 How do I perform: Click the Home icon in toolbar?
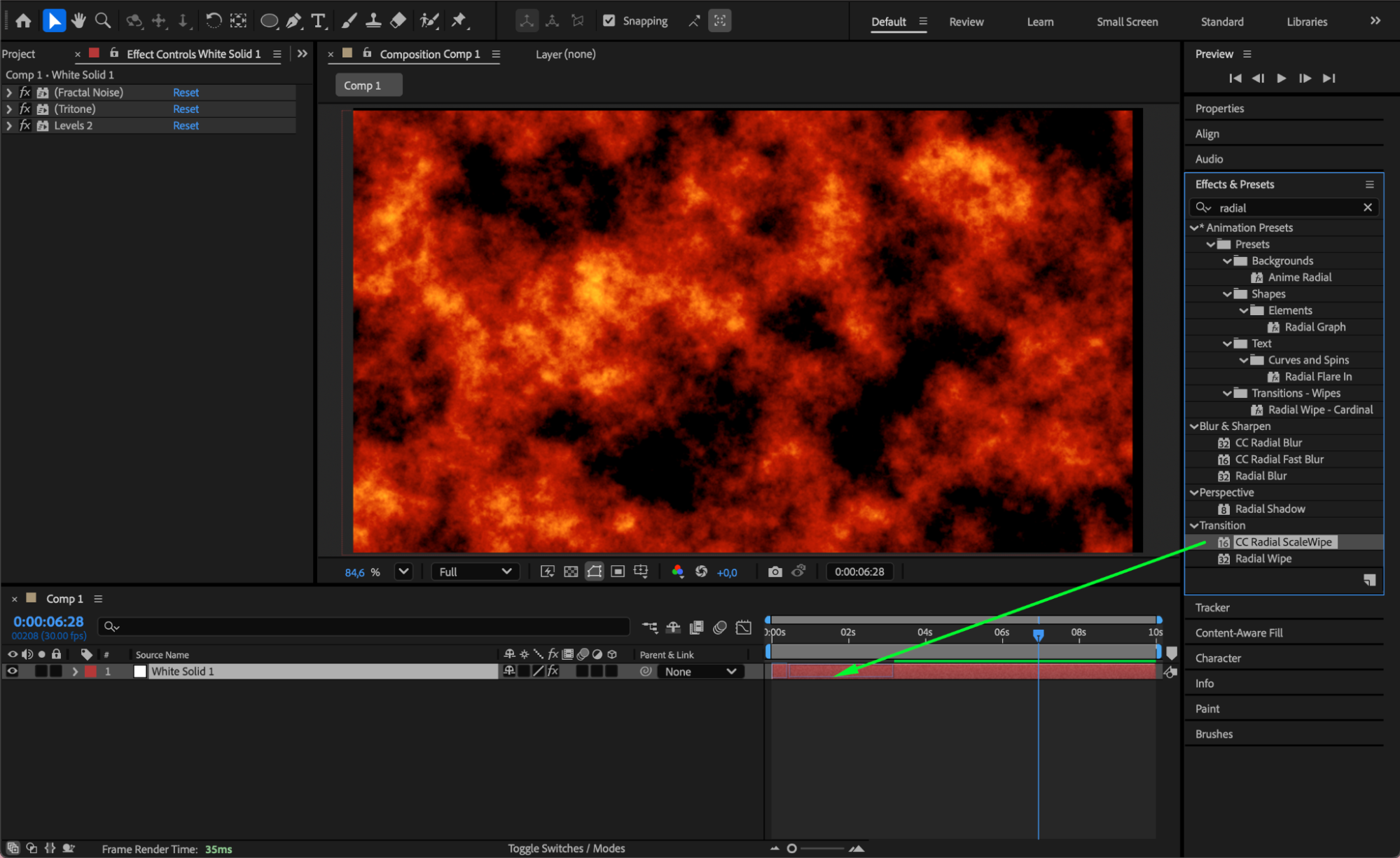23,20
